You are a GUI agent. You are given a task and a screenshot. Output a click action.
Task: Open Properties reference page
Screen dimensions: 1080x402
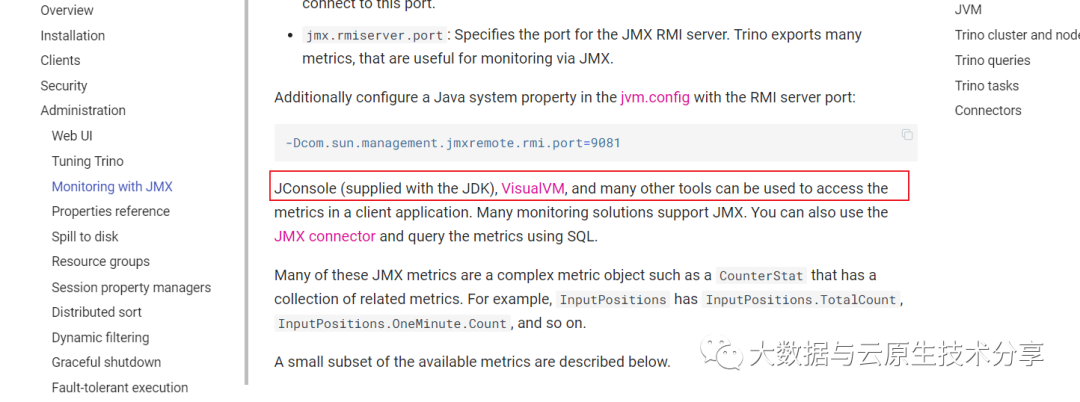click(111, 211)
